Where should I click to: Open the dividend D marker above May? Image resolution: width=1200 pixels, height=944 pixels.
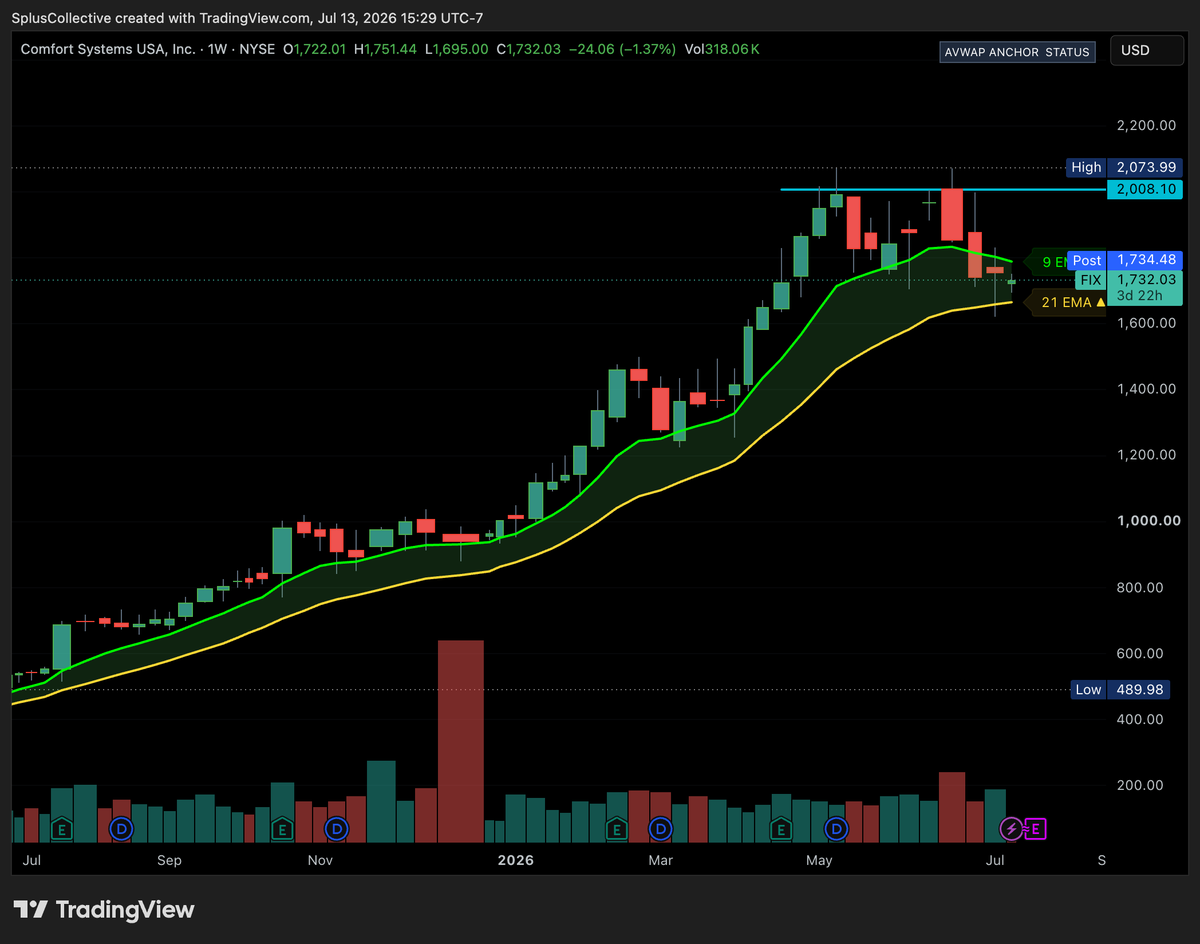(838, 828)
